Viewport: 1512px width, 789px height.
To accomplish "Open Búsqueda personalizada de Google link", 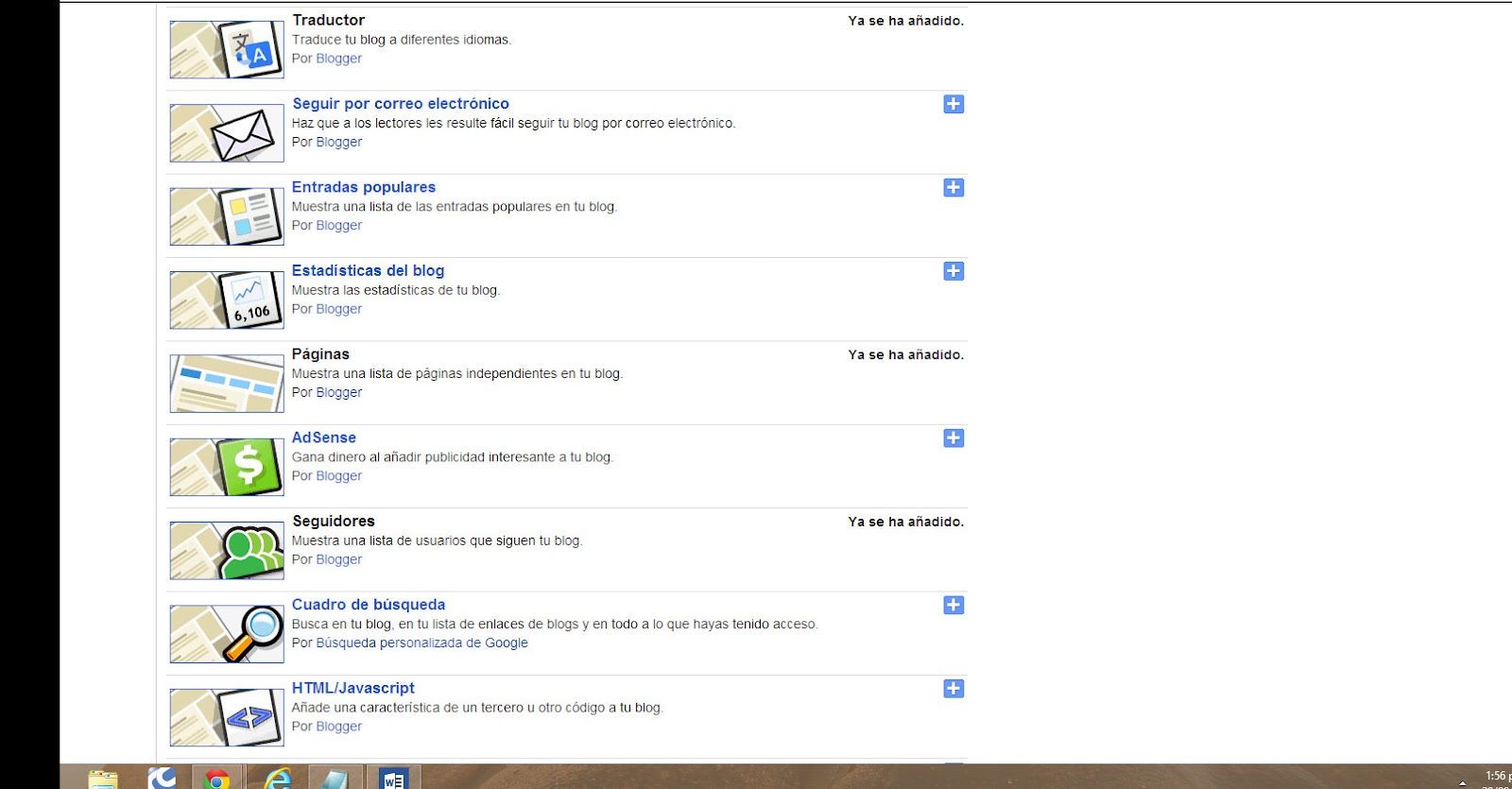I will coord(422,643).
